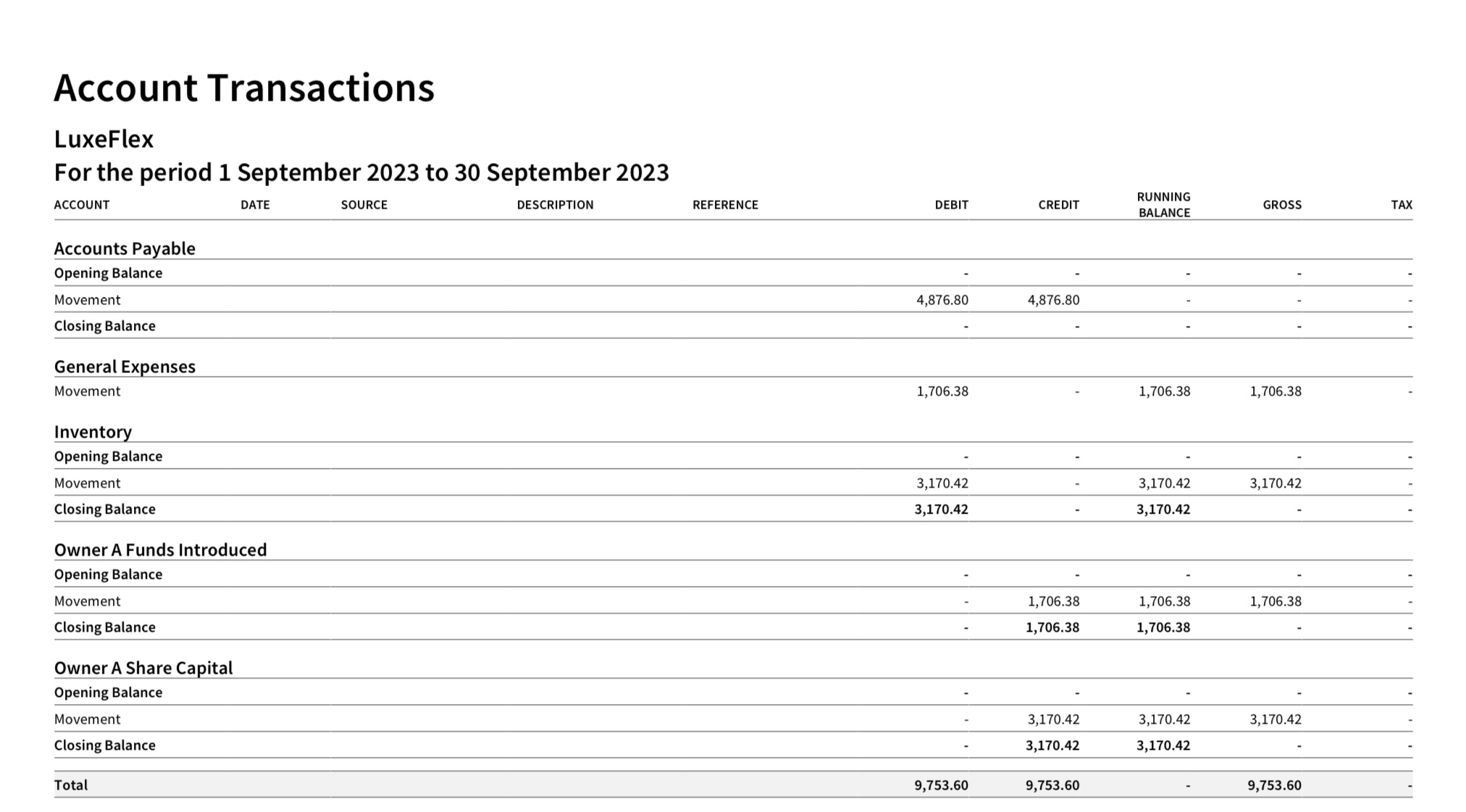Click the ACCOUNT column header
The height and width of the screenshot is (812, 1466).
pyautogui.click(x=82, y=205)
